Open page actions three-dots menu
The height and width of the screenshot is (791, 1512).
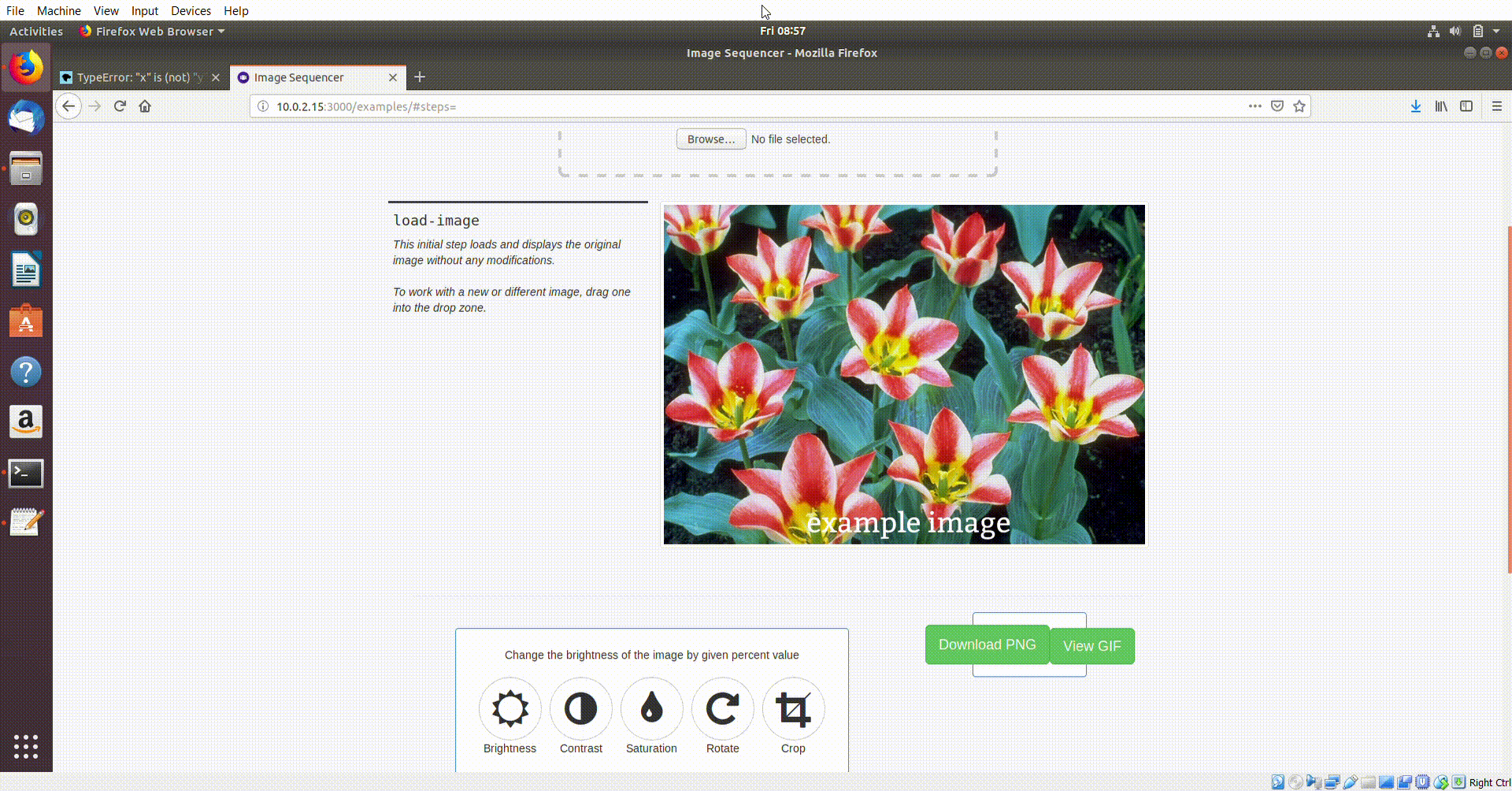coord(1254,106)
